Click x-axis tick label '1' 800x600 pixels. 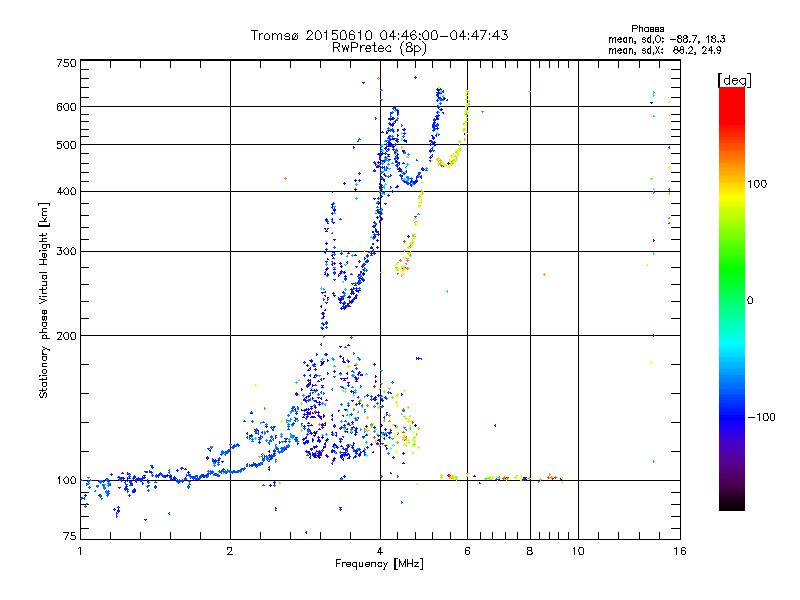pyautogui.click(x=80, y=551)
